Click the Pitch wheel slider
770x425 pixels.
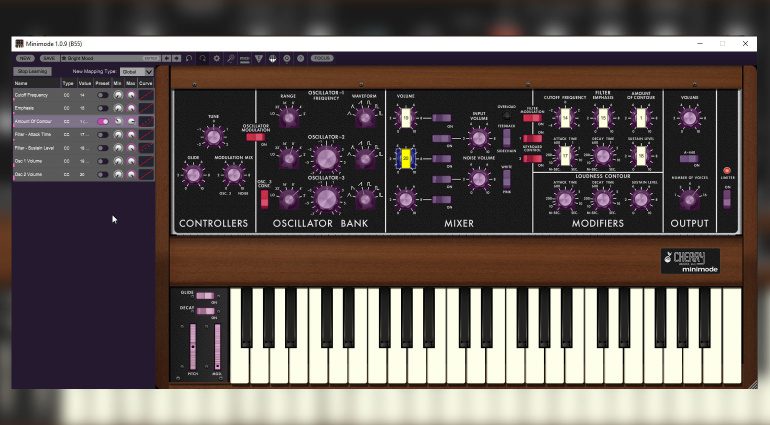[193, 346]
